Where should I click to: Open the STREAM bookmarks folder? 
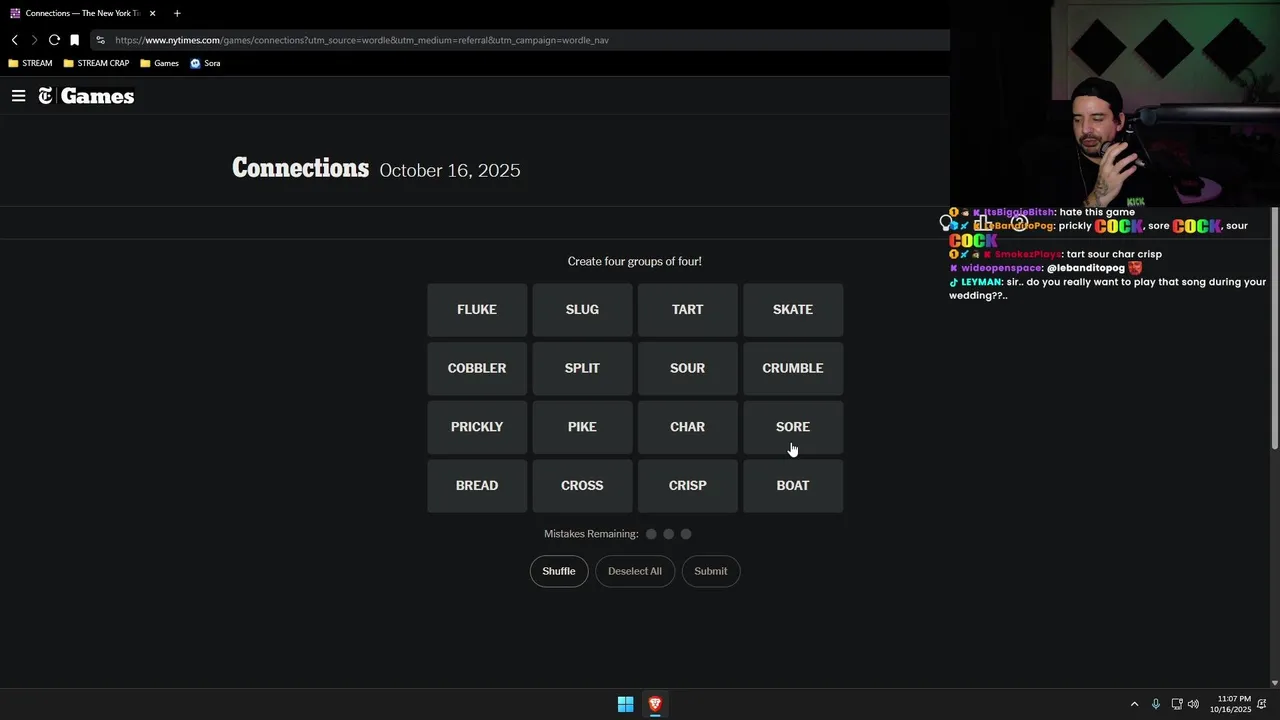pyautogui.click(x=30, y=63)
